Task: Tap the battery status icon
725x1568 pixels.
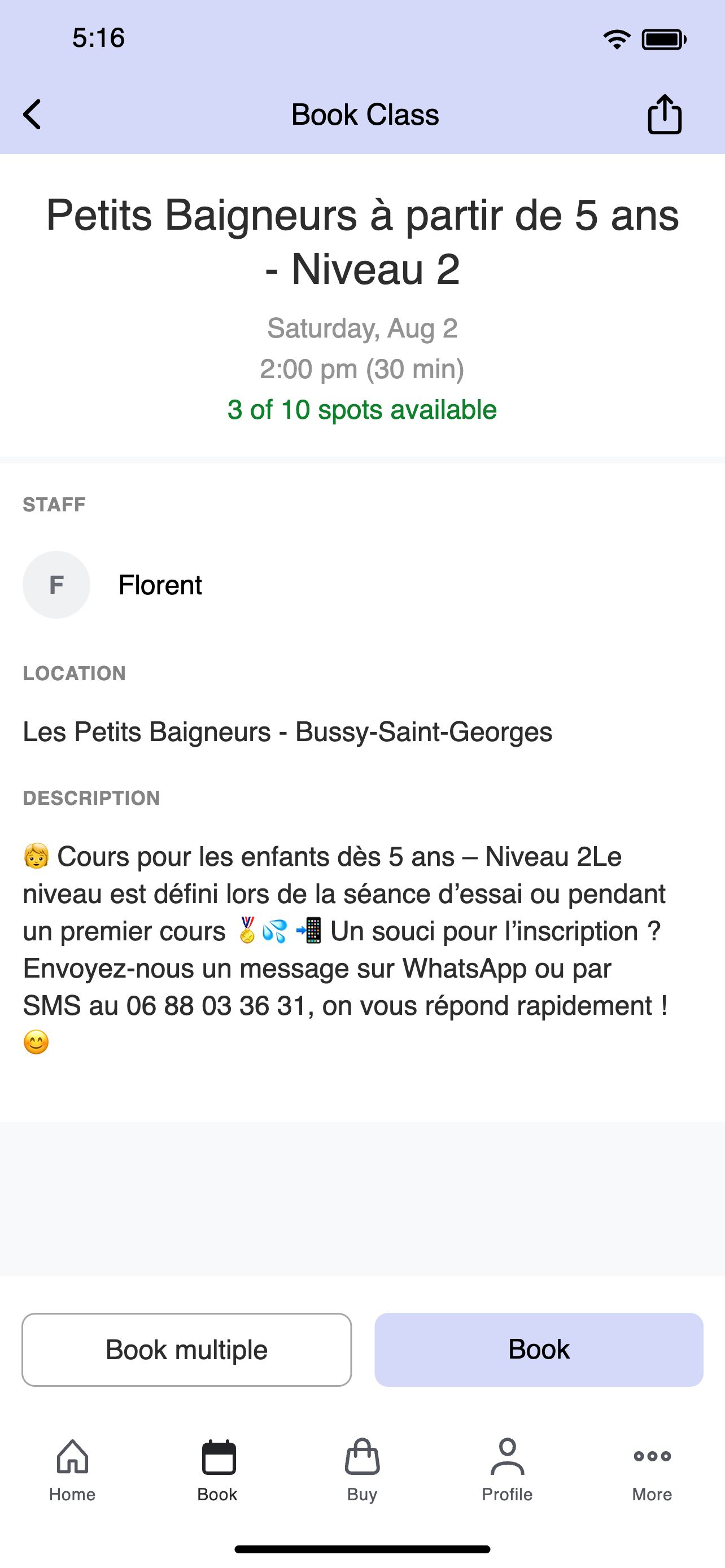Action: pyautogui.click(x=664, y=40)
